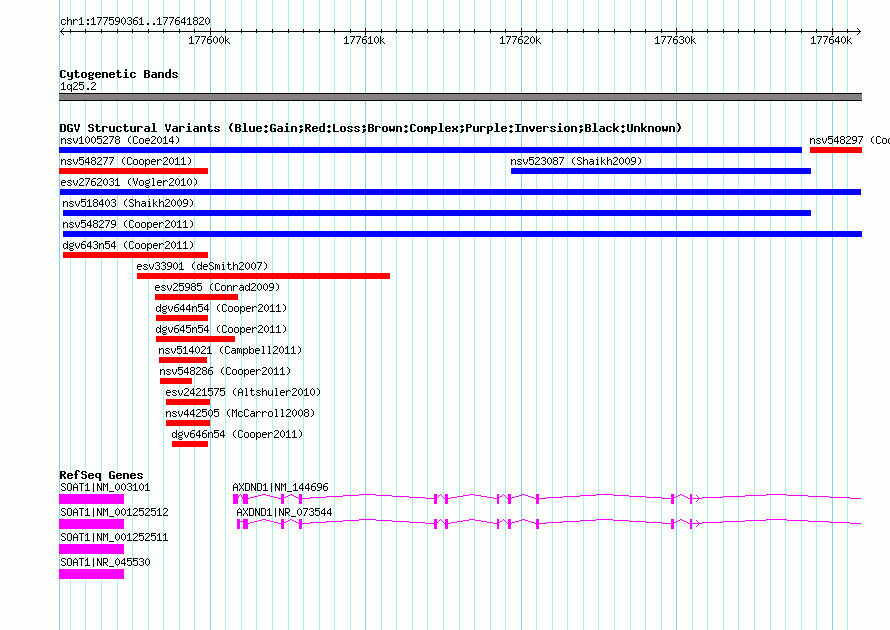Open nsv442505 (McCarroll2008) variant label
This screenshot has height=630, width=890.
[x=240, y=413]
